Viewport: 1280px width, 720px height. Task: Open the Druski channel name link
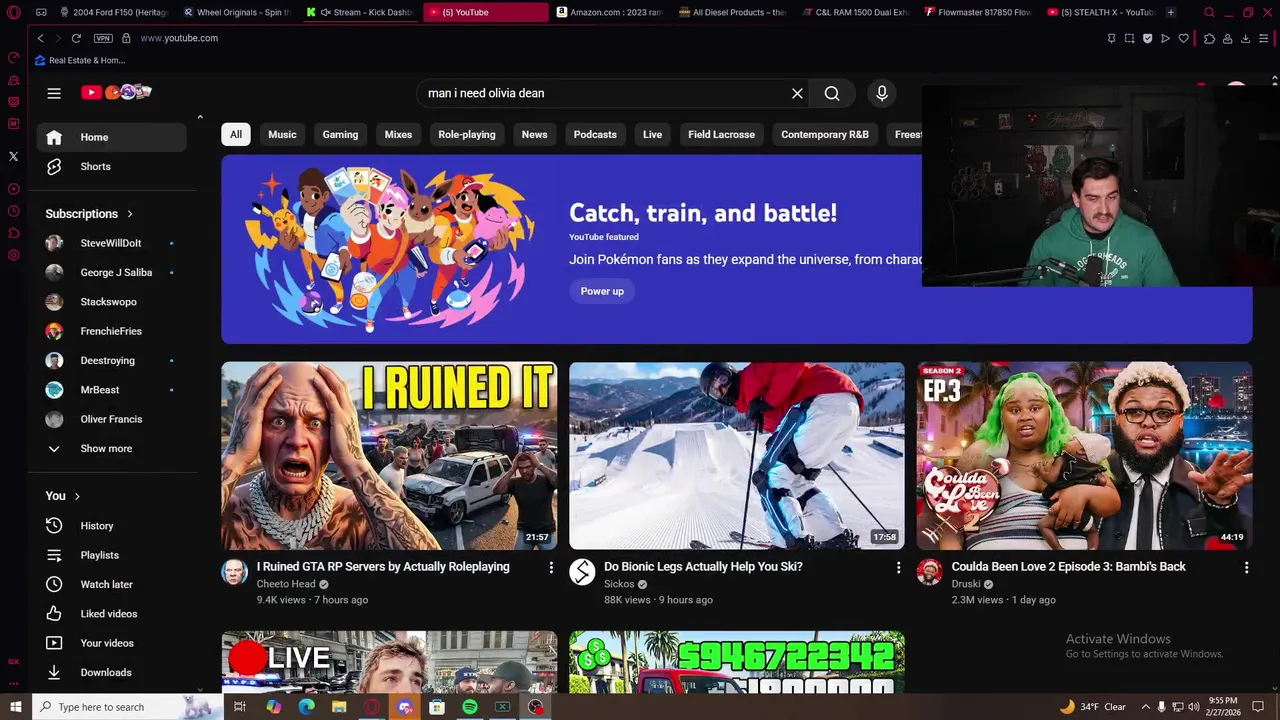click(966, 584)
